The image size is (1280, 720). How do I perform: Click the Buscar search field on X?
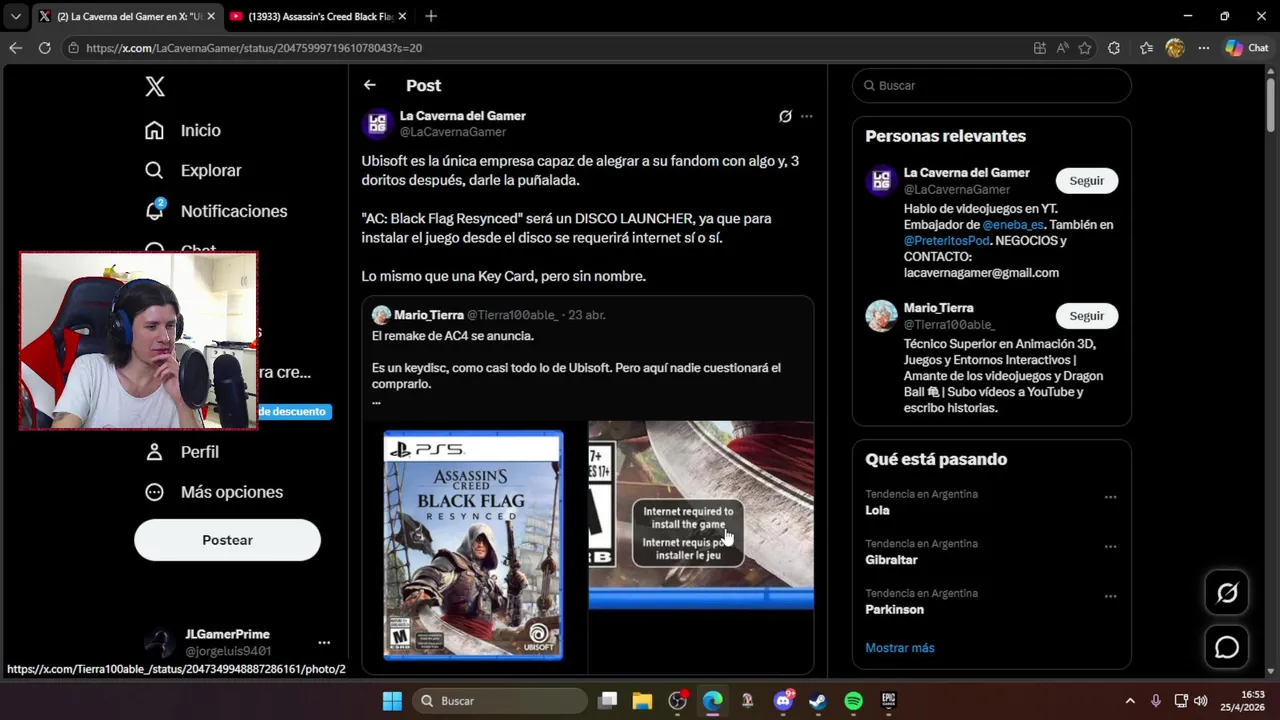[x=992, y=86]
